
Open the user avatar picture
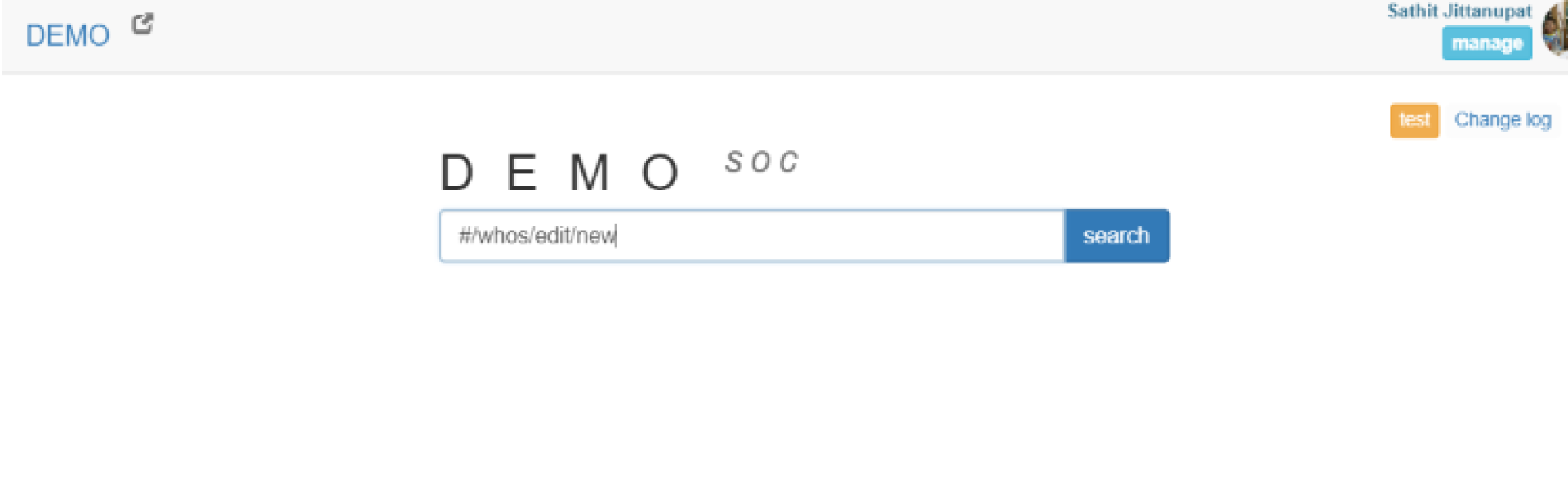coord(1555,29)
